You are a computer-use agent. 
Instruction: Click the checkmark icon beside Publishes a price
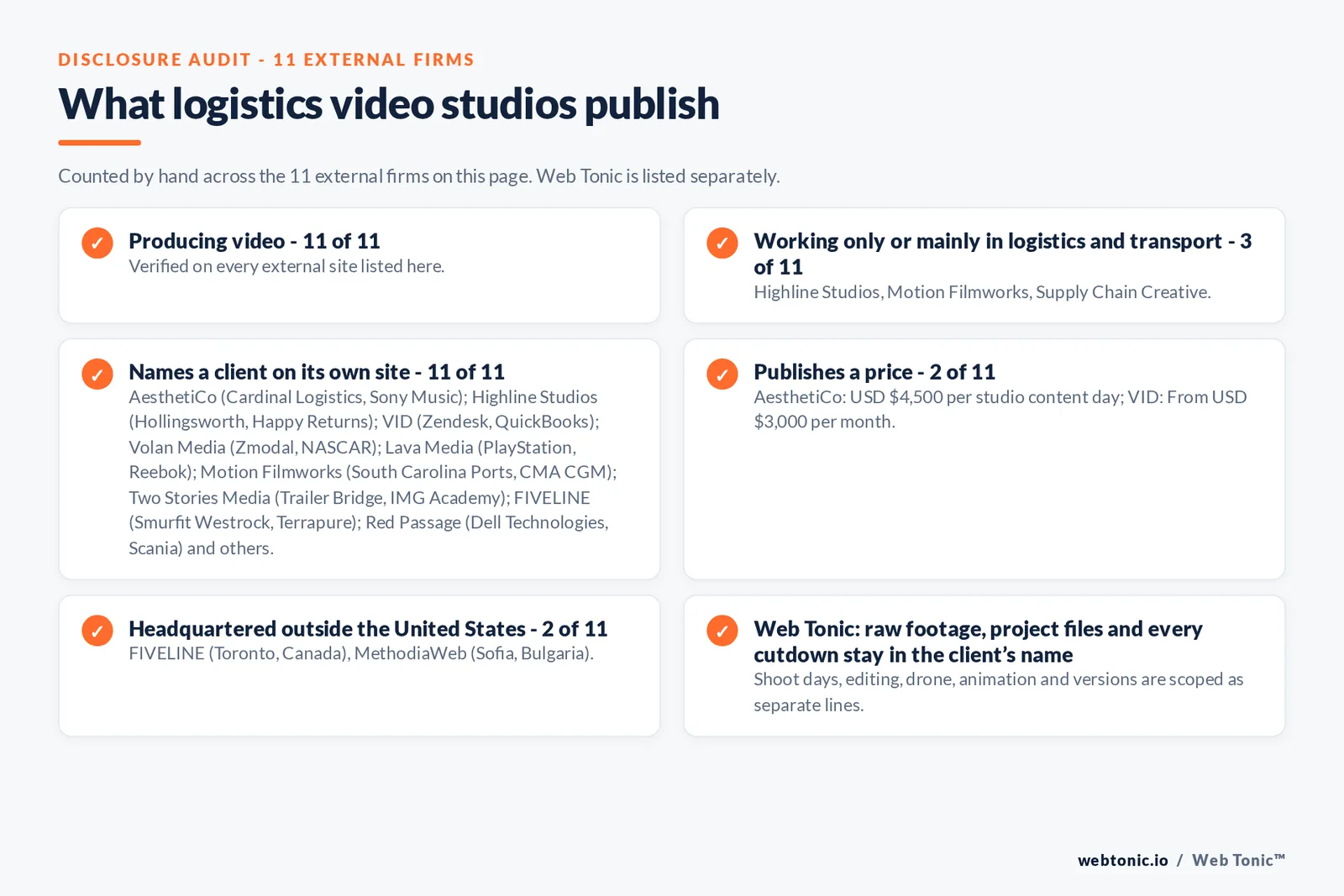pos(722,374)
